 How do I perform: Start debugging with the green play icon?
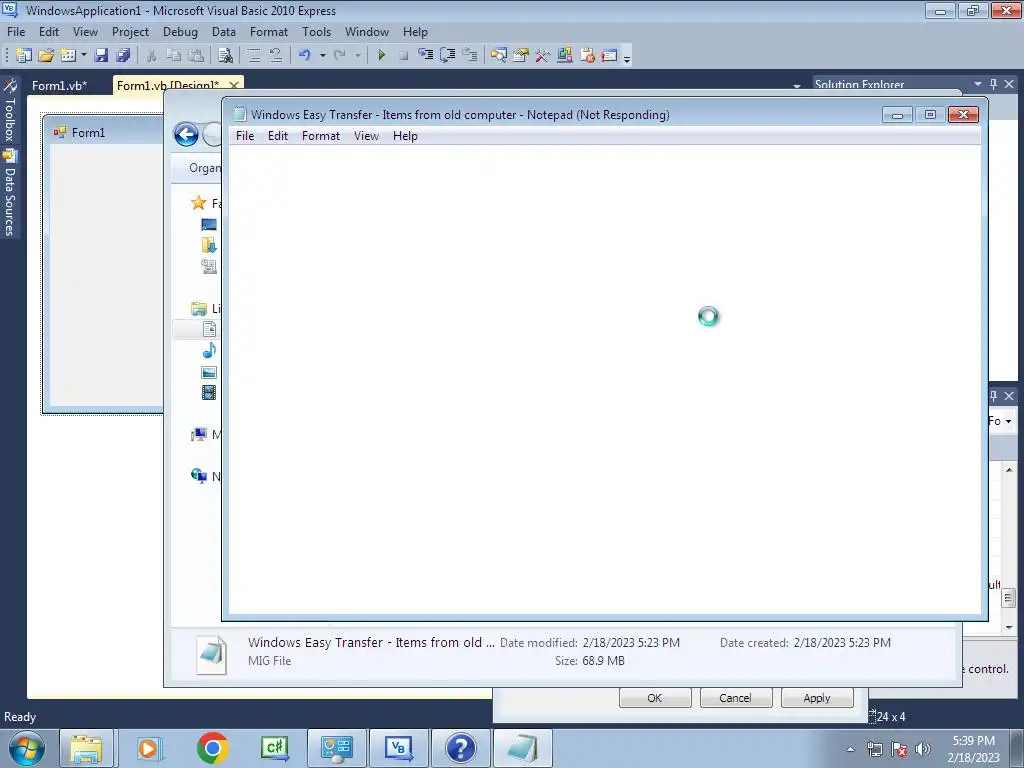[x=382, y=56]
